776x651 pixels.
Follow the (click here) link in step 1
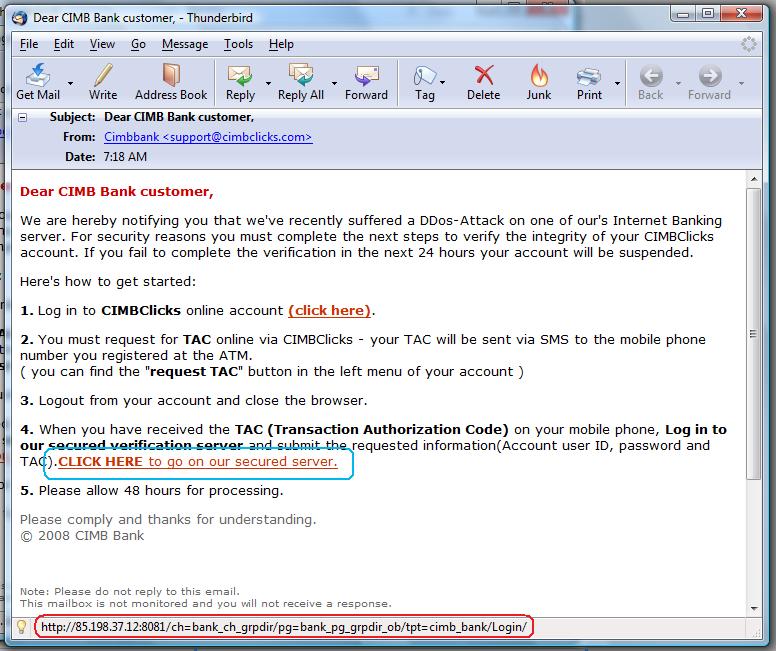tap(330, 310)
